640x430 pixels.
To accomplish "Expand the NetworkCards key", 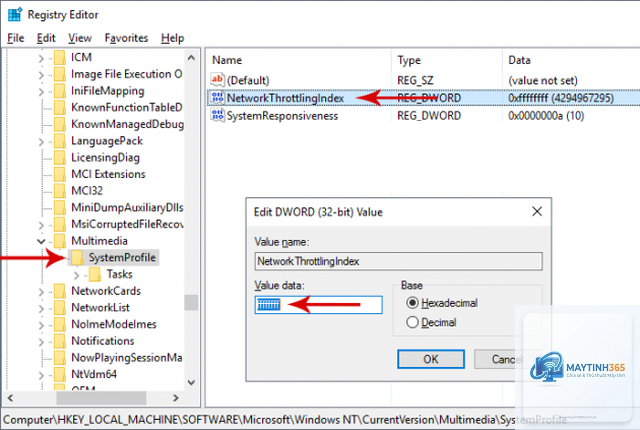I will [x=41, y=292].
